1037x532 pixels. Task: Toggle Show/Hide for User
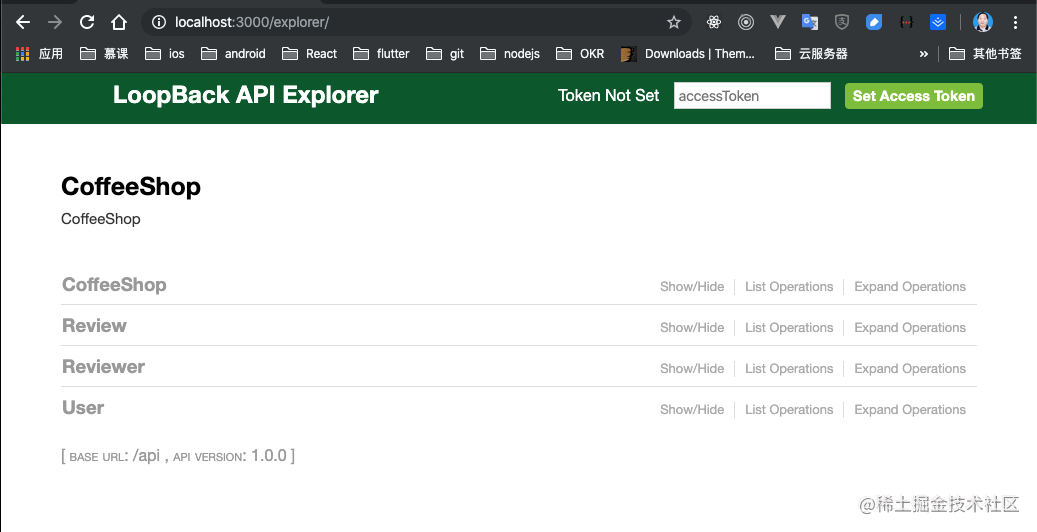click(x=692, y=410)
